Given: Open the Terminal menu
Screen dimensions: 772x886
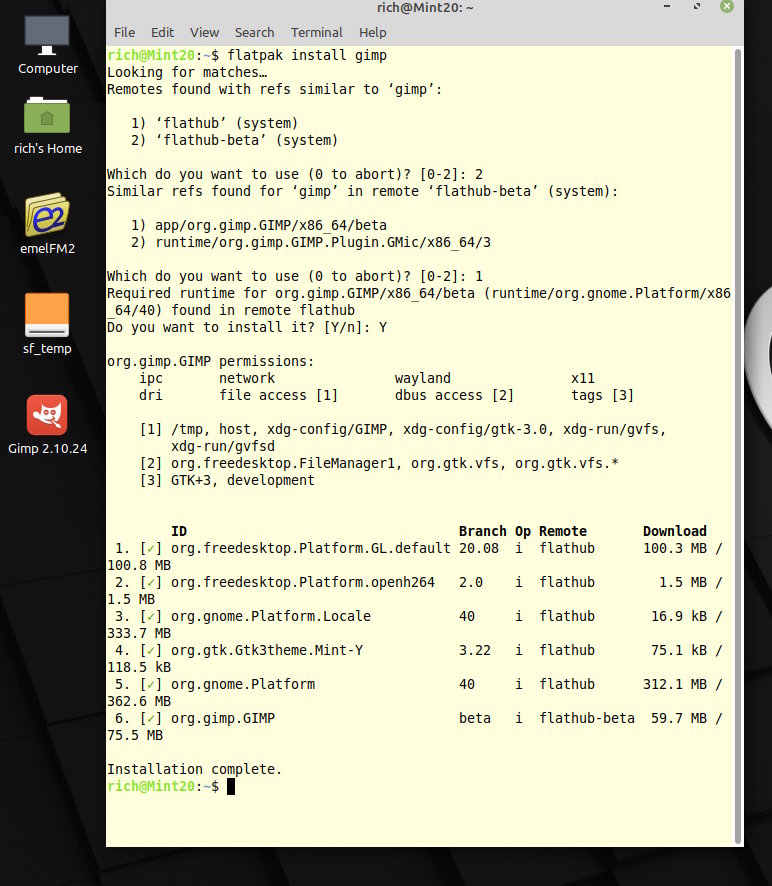Looking at the screenshot, I should [x=316, y=33].
